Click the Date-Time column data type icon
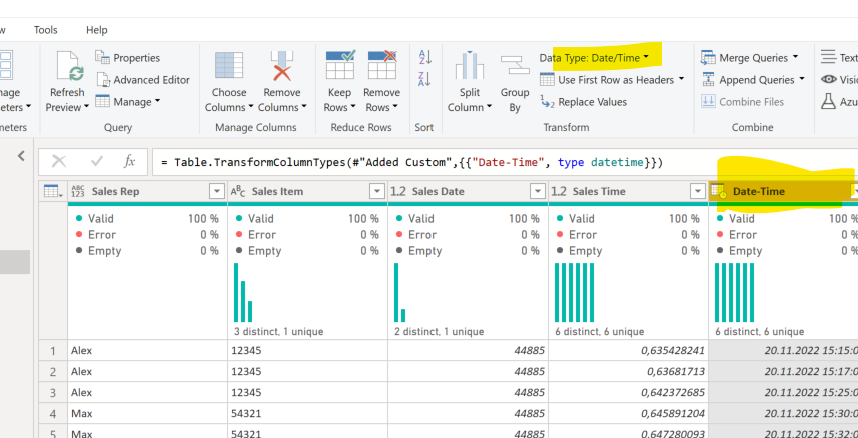The image size is (858, 438). [x=718, y=191]
